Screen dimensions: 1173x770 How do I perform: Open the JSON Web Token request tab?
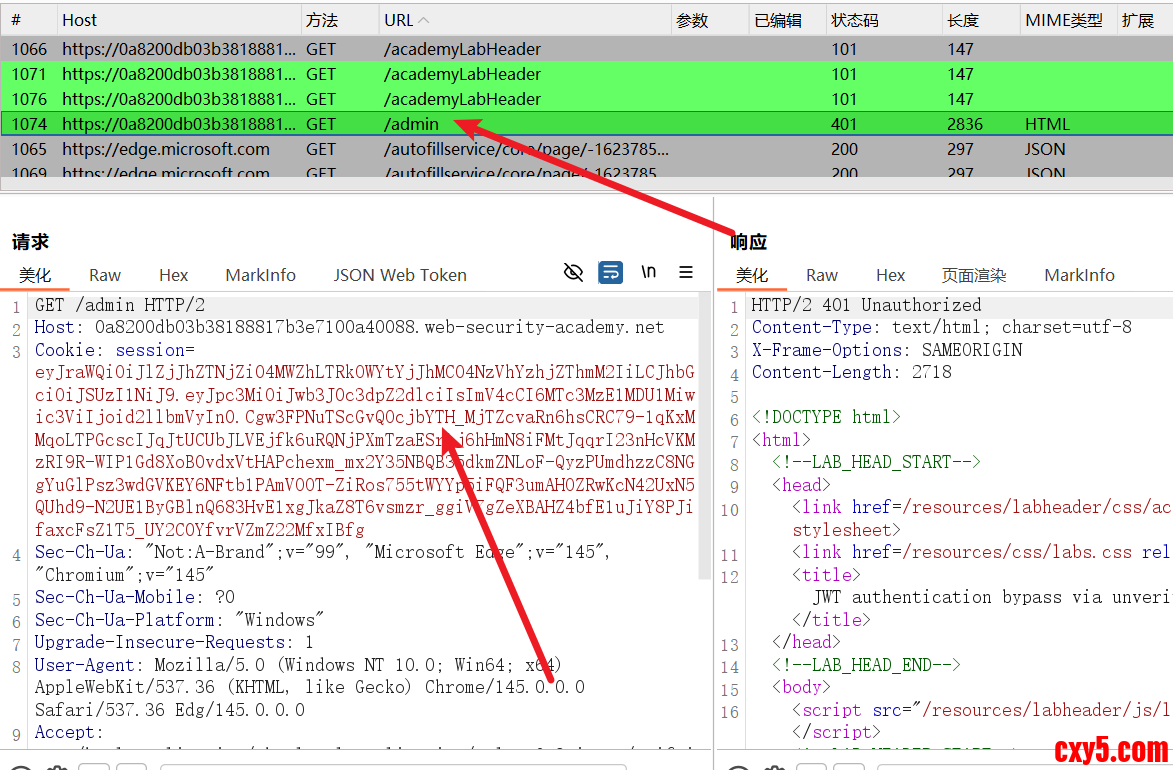coord(400,275)
